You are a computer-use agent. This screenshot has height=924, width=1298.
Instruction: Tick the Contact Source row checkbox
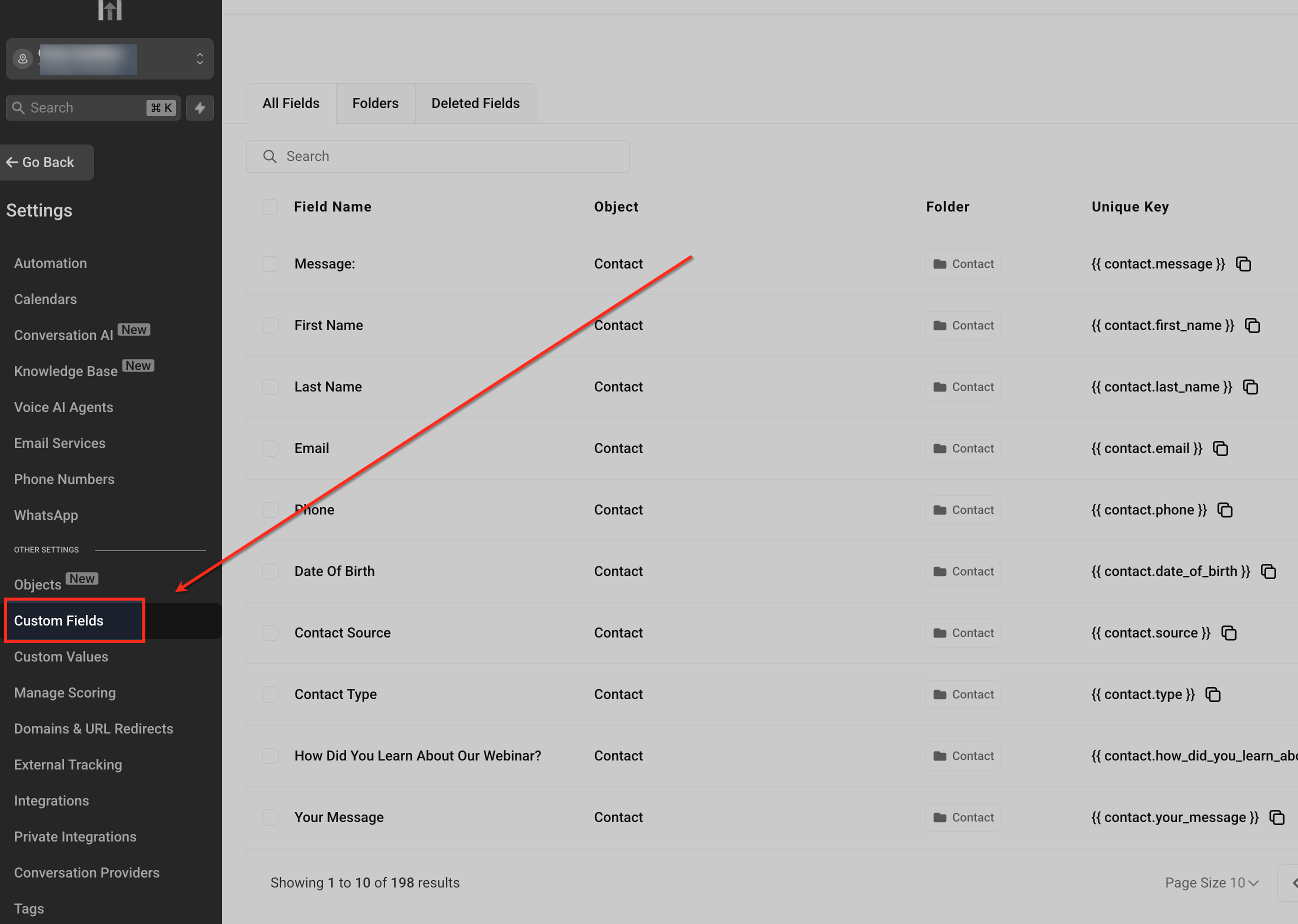tap(270, 632)
